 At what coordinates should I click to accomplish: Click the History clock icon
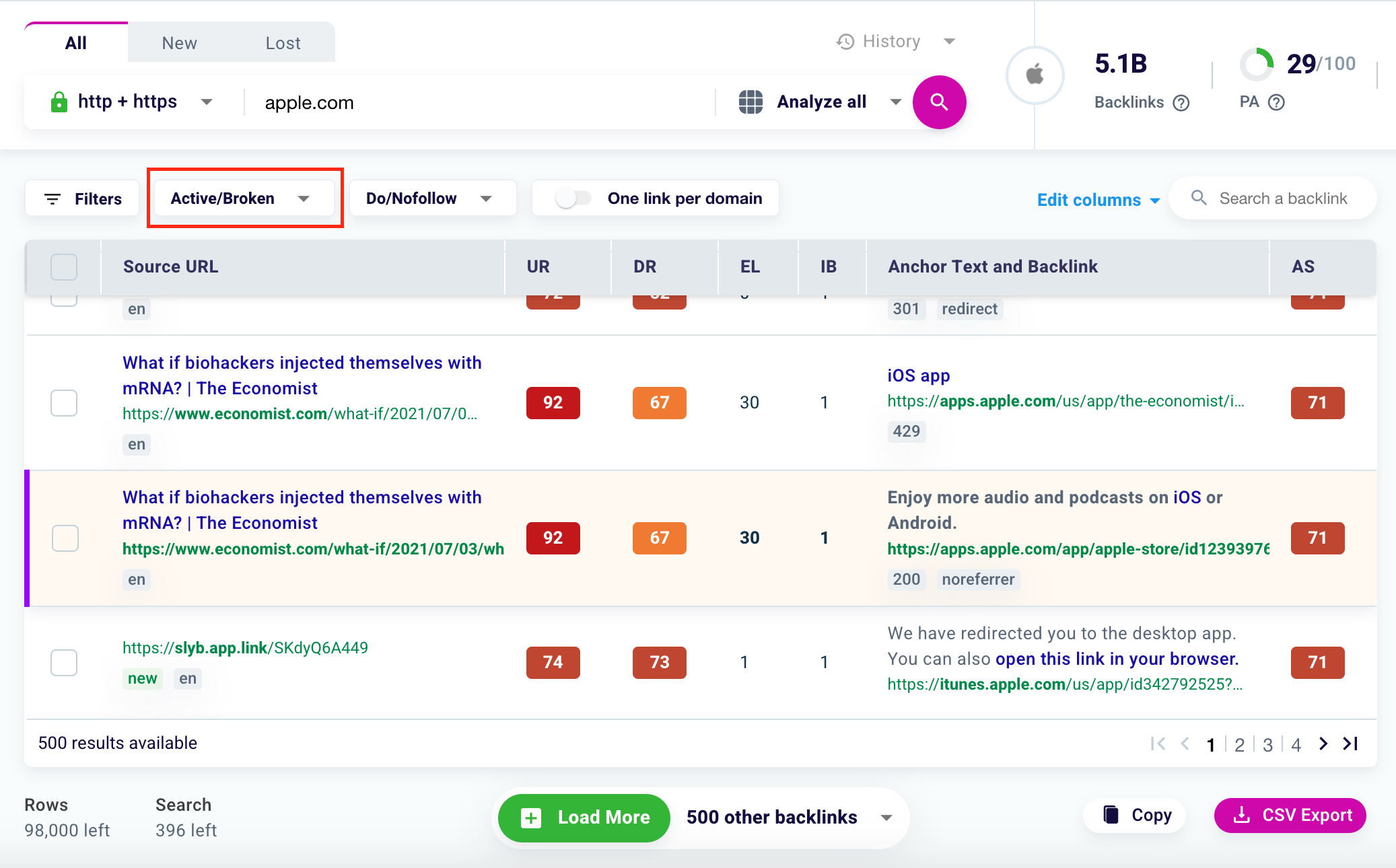coord(845,42)
